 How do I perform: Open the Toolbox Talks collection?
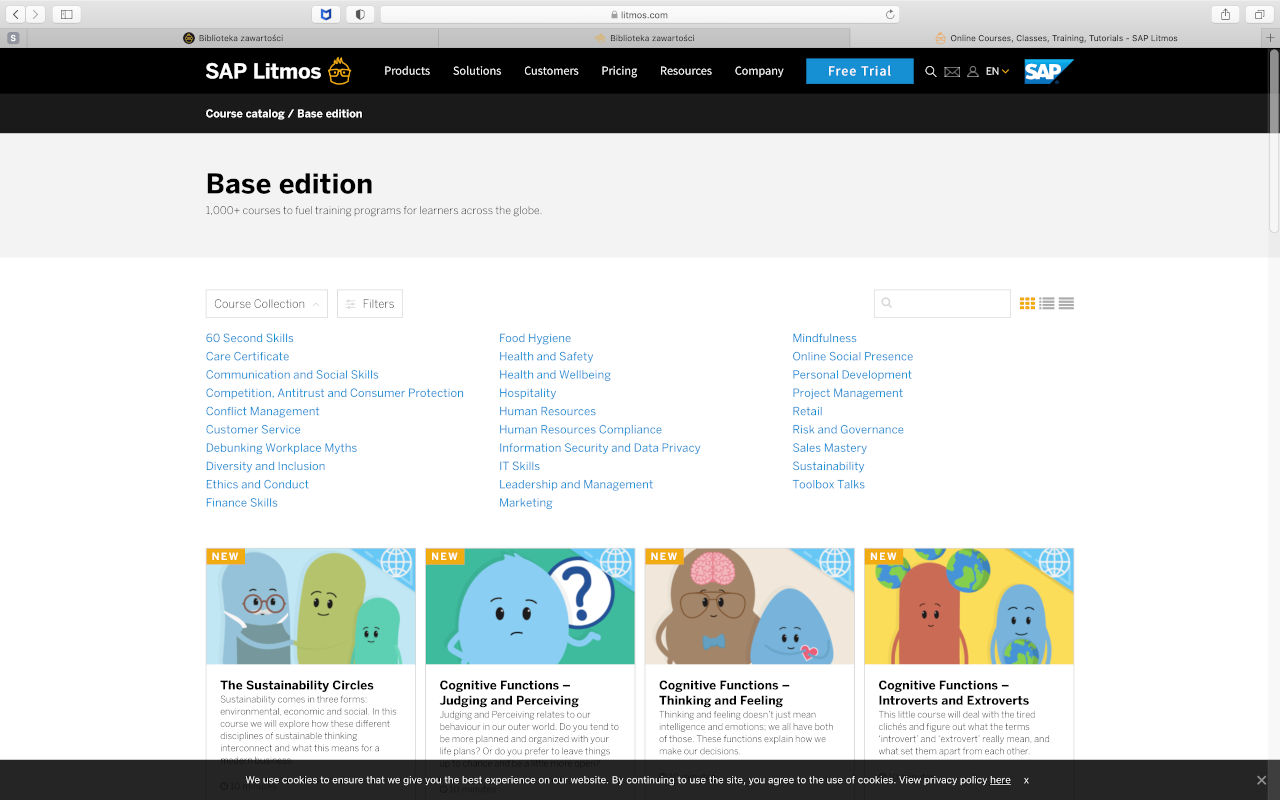(828, 484)
